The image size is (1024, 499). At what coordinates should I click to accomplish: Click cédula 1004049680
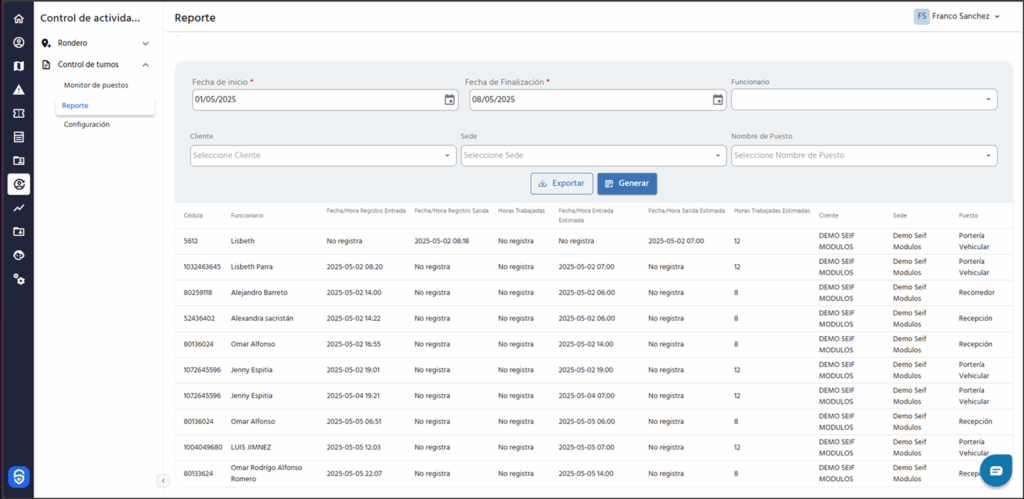tap(203, 447)
